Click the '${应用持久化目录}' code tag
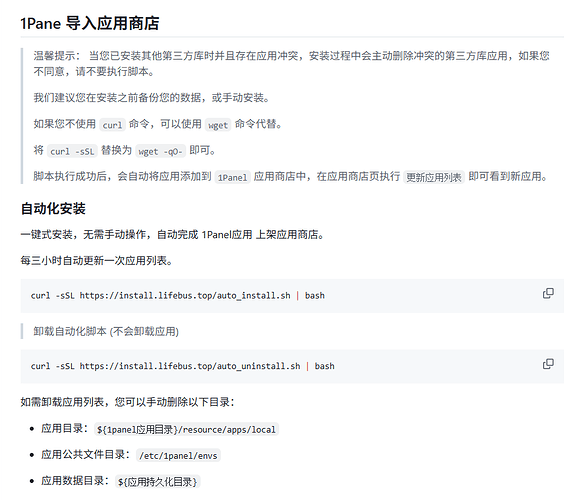585x500 pixels. (157, 481)
